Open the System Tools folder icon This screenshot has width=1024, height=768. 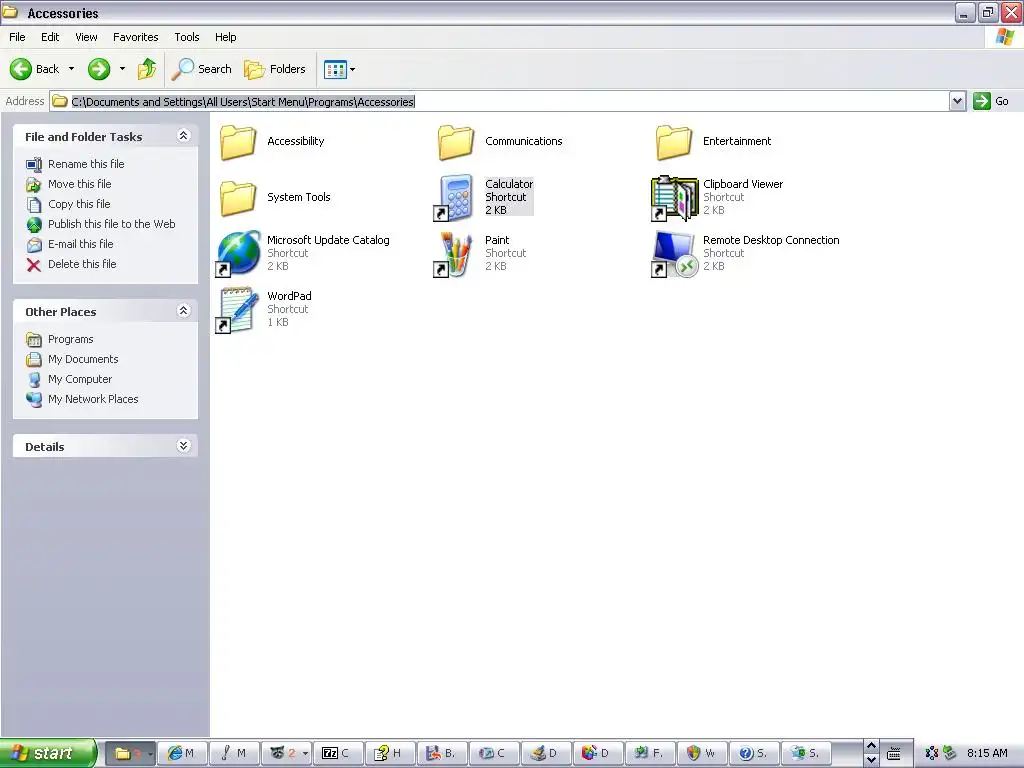point(238,198)
